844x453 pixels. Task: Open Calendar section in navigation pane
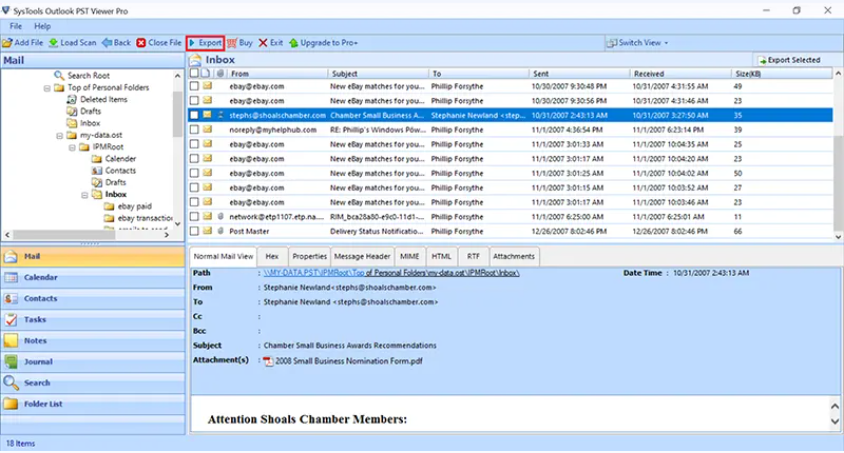point(93,278)
